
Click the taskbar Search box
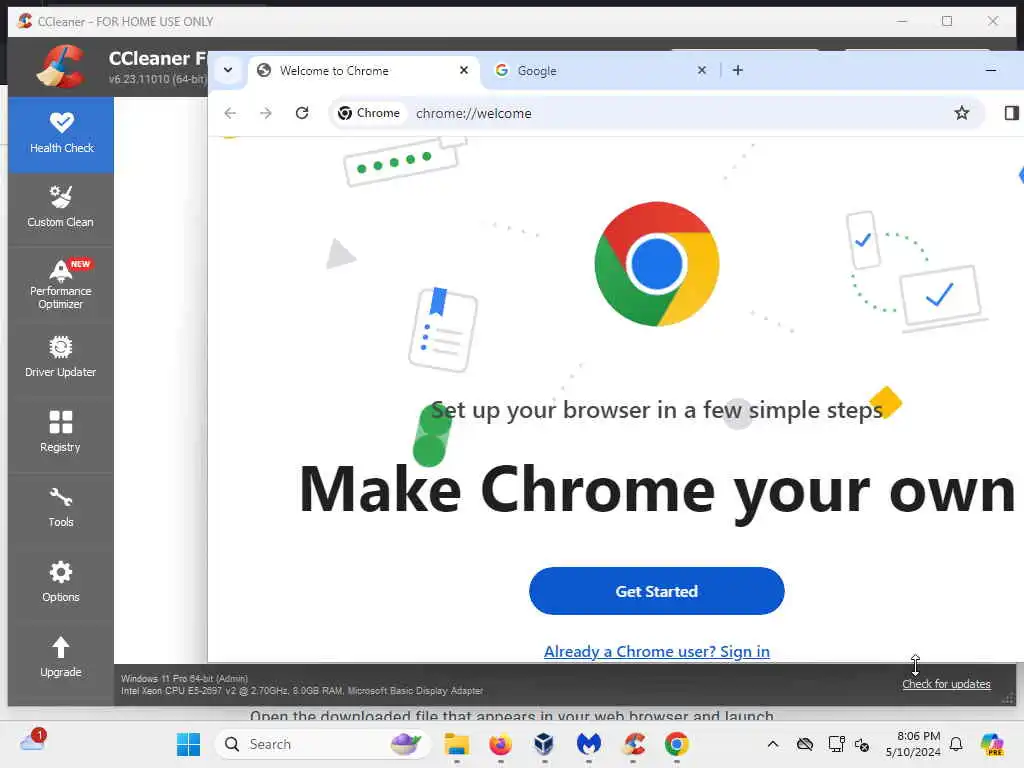click(x=322, y=744)
